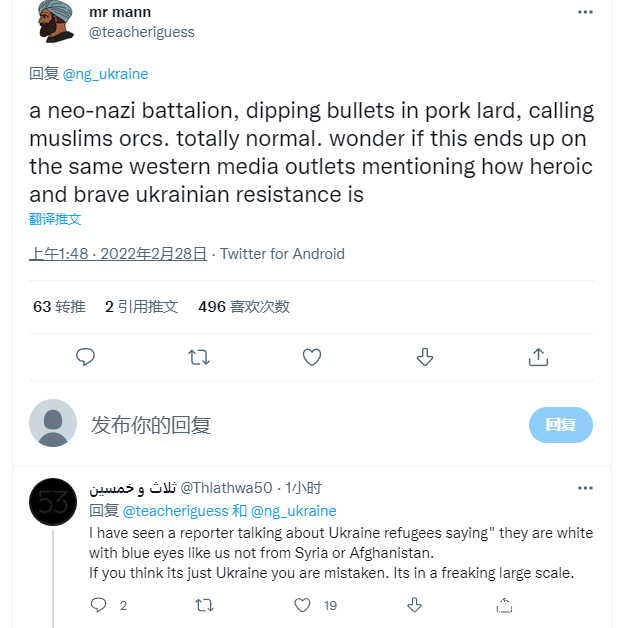Like the main tweet with heart icon
Screen dimensions: 621x628
click(x=312, y=357)
